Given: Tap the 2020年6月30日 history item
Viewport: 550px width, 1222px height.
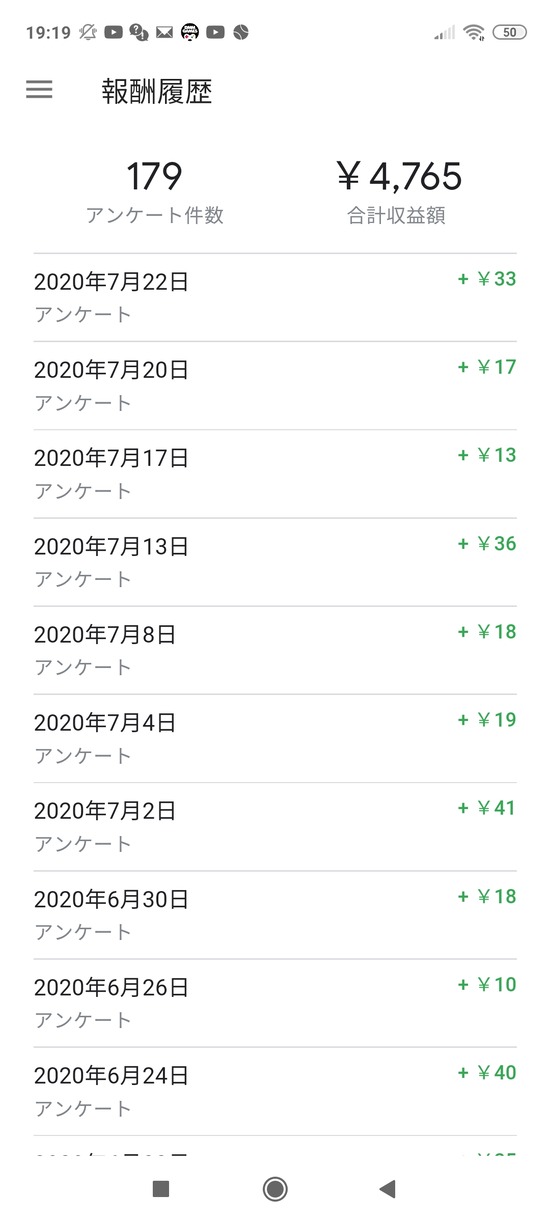Looking at the screenshot, I should 275,915.
